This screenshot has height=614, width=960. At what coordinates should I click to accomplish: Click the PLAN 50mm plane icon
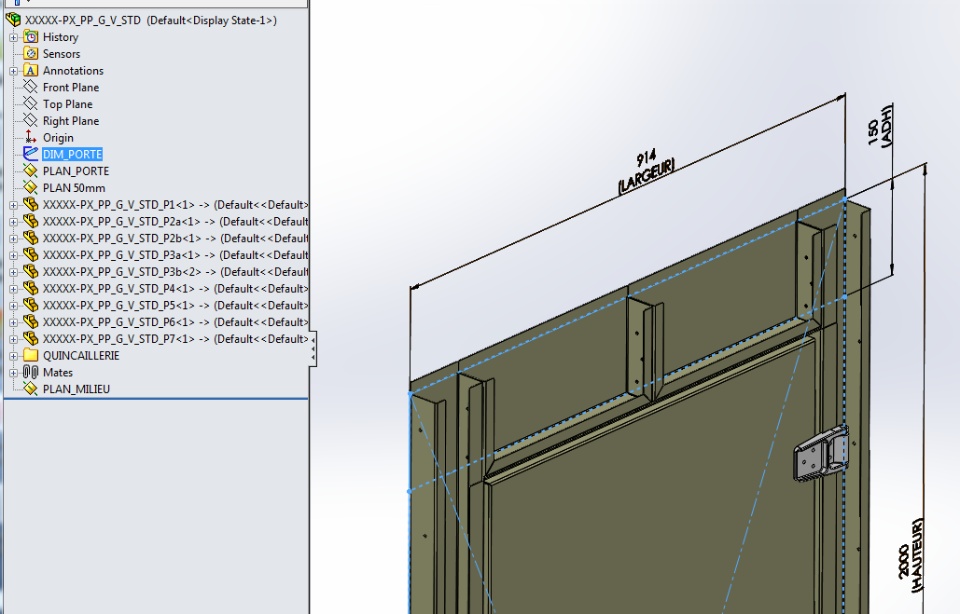pyautogui.click(x=31, y=187)
